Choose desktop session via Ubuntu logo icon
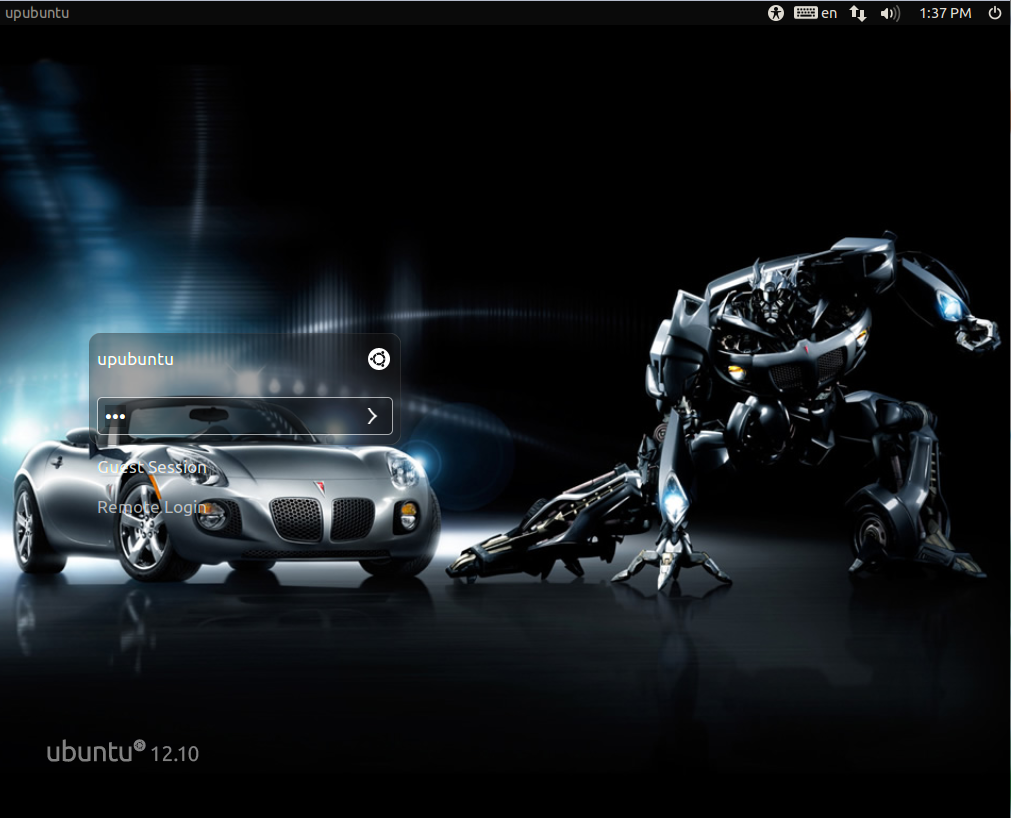1011x818 pixels. click(x=378, y=359)
